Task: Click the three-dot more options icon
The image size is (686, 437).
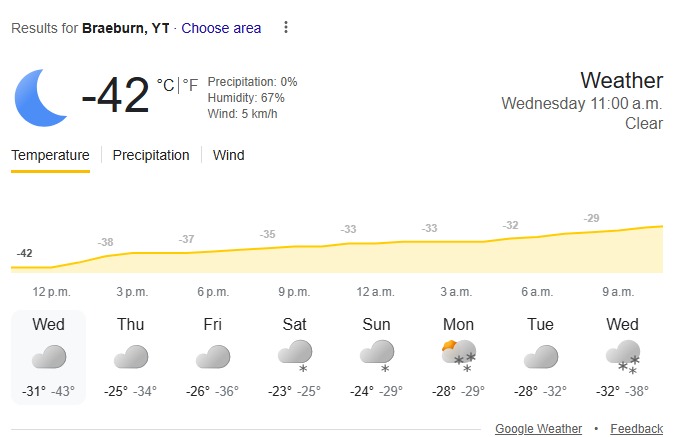Action: pyautogui.click(x=286, y=28)
